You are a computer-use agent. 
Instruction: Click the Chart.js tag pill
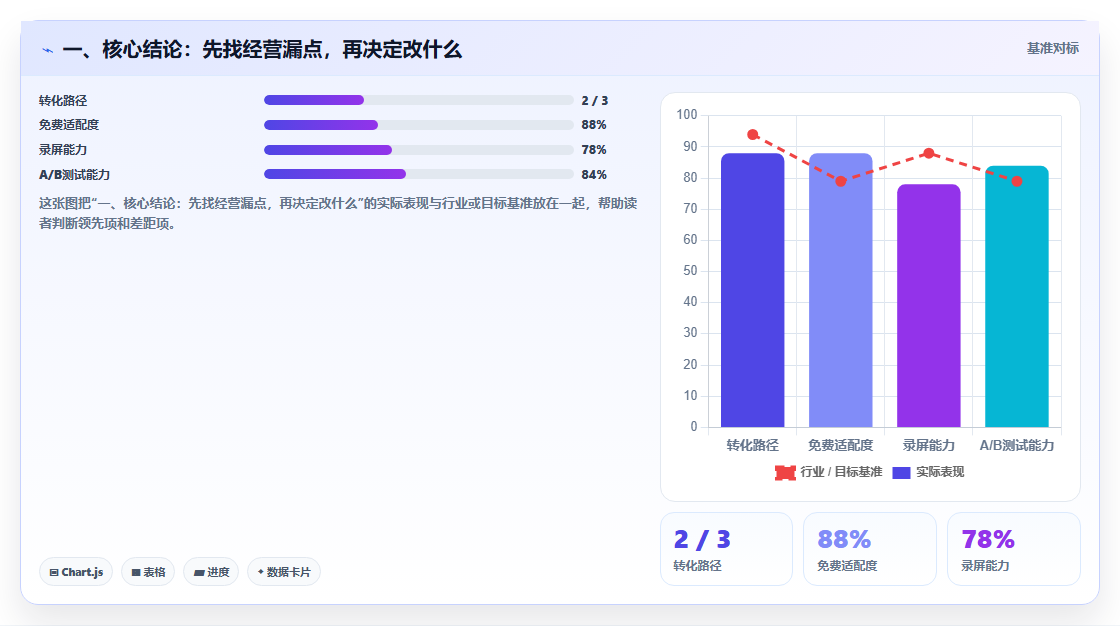[x=76, y=572]
